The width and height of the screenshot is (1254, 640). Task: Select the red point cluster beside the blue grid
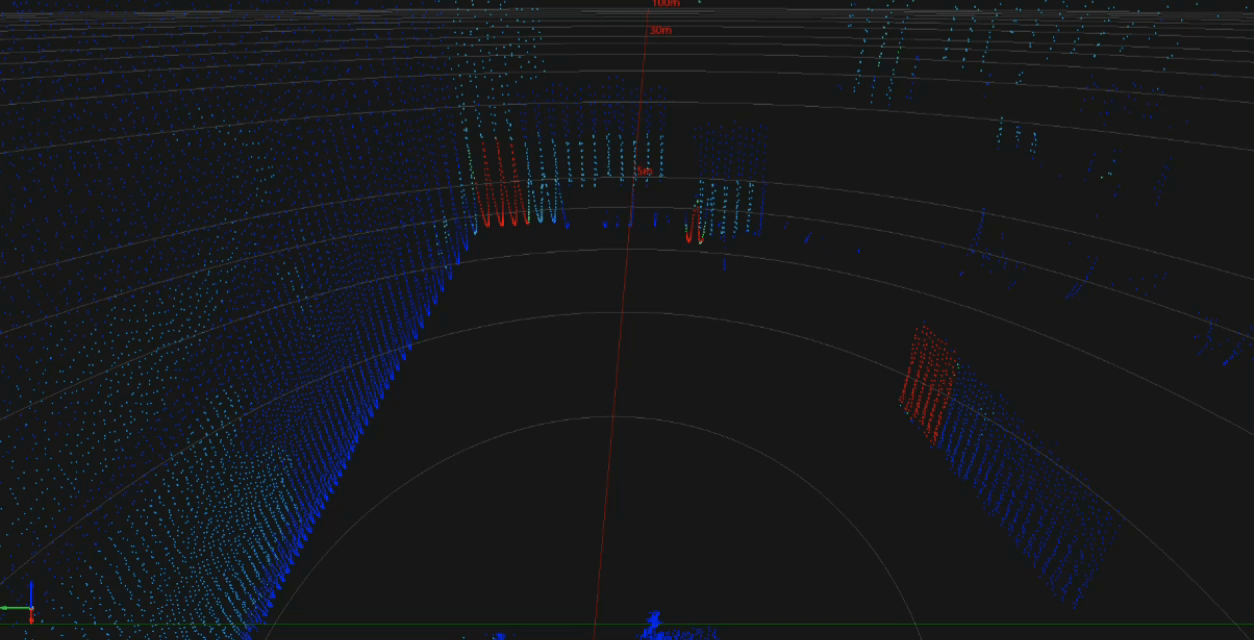pos(928,384)
